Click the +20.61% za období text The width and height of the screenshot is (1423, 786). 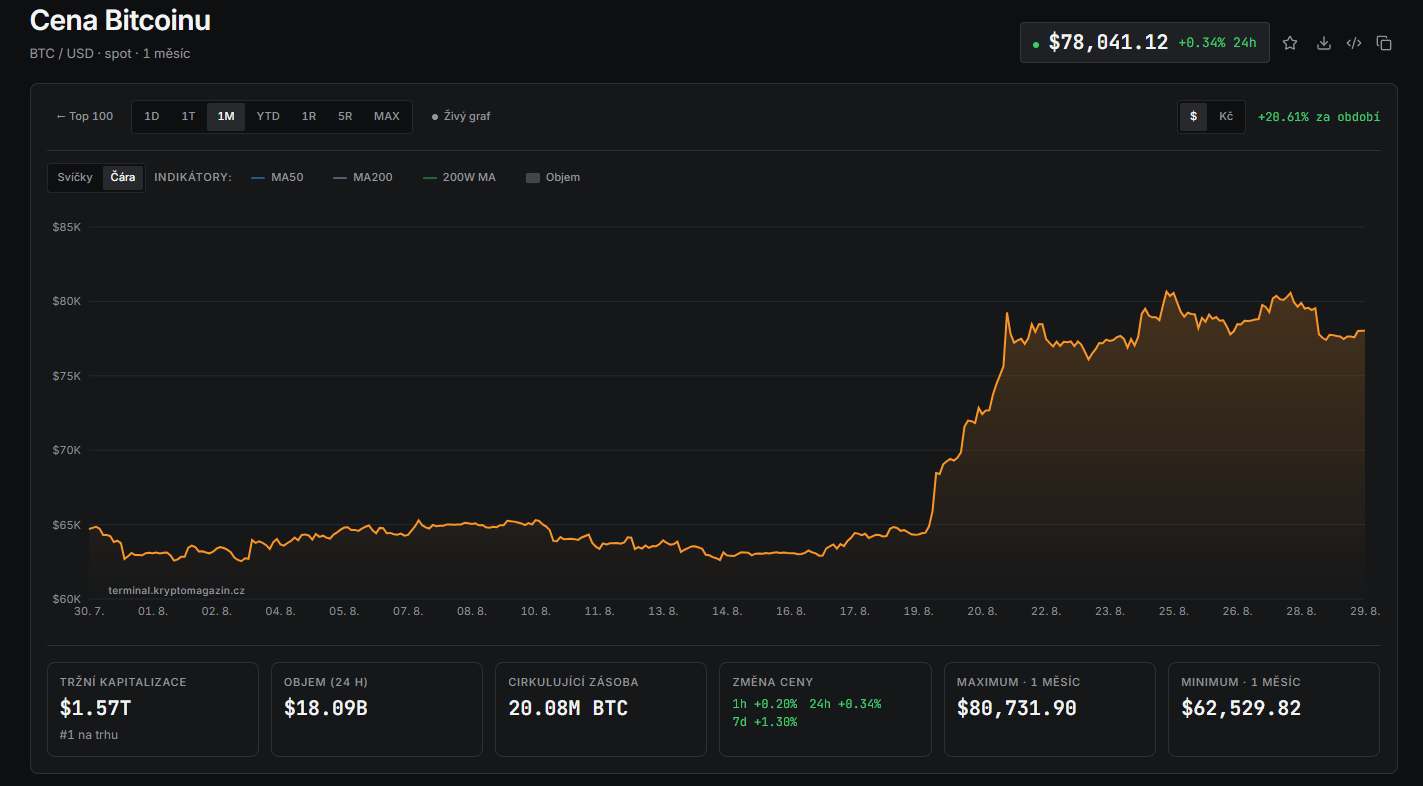1319,117
